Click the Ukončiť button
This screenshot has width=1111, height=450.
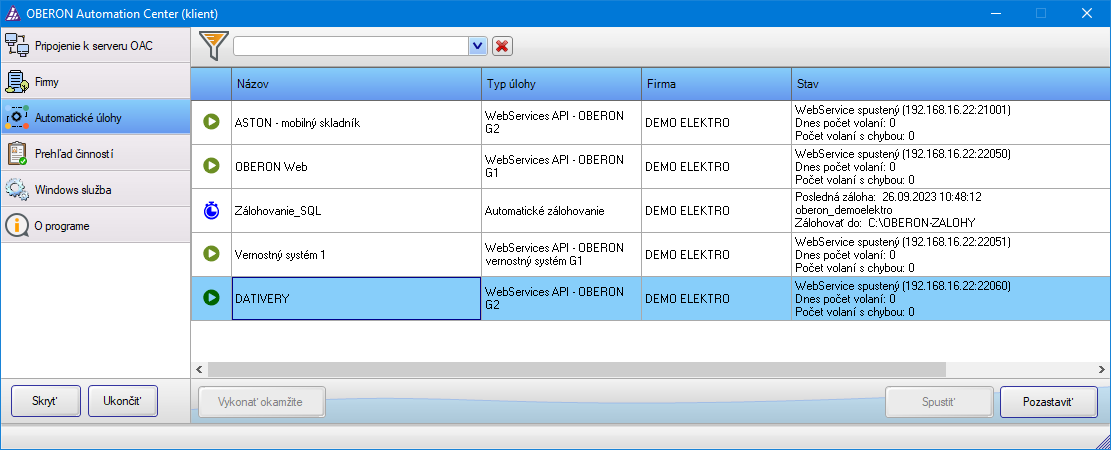point(123,401)
